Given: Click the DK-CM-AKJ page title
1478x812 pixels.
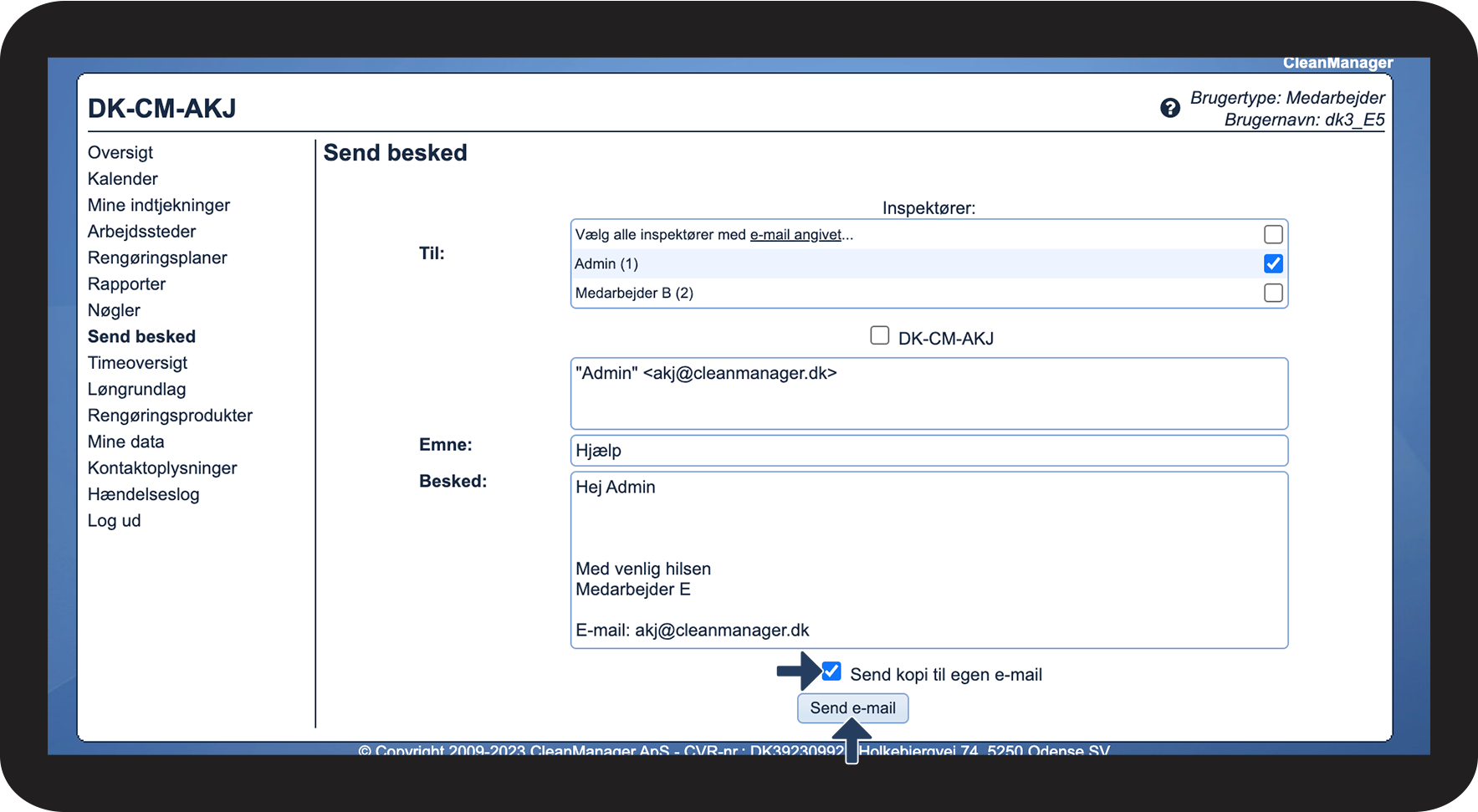Looking at the screenshot, I should (162, 109).
